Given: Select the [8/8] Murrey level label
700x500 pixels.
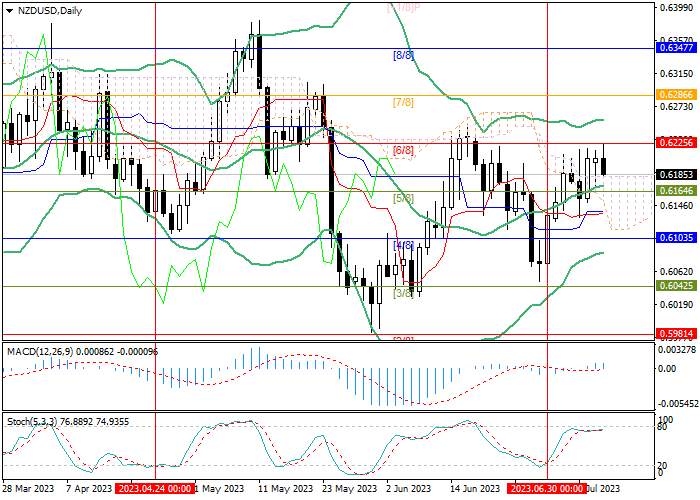Looking at the screenshot, I should (403, 55).
